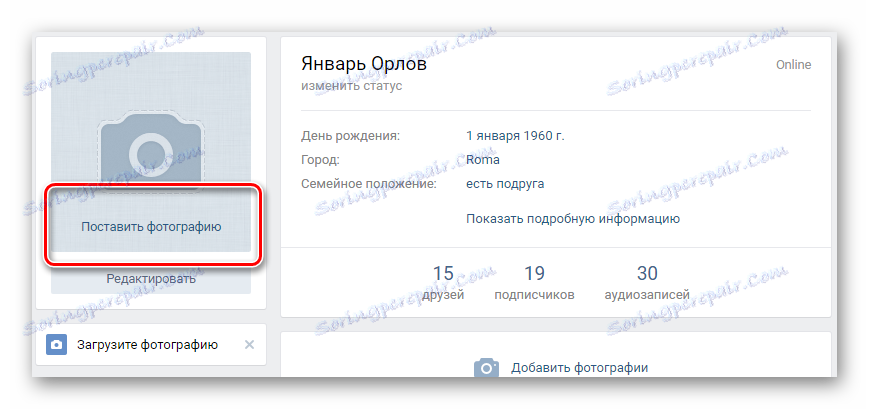Click blue camera icon beside 'Загрузите фотографию'
Viewport: 869px width, 409px height.
tap(57, 345)
